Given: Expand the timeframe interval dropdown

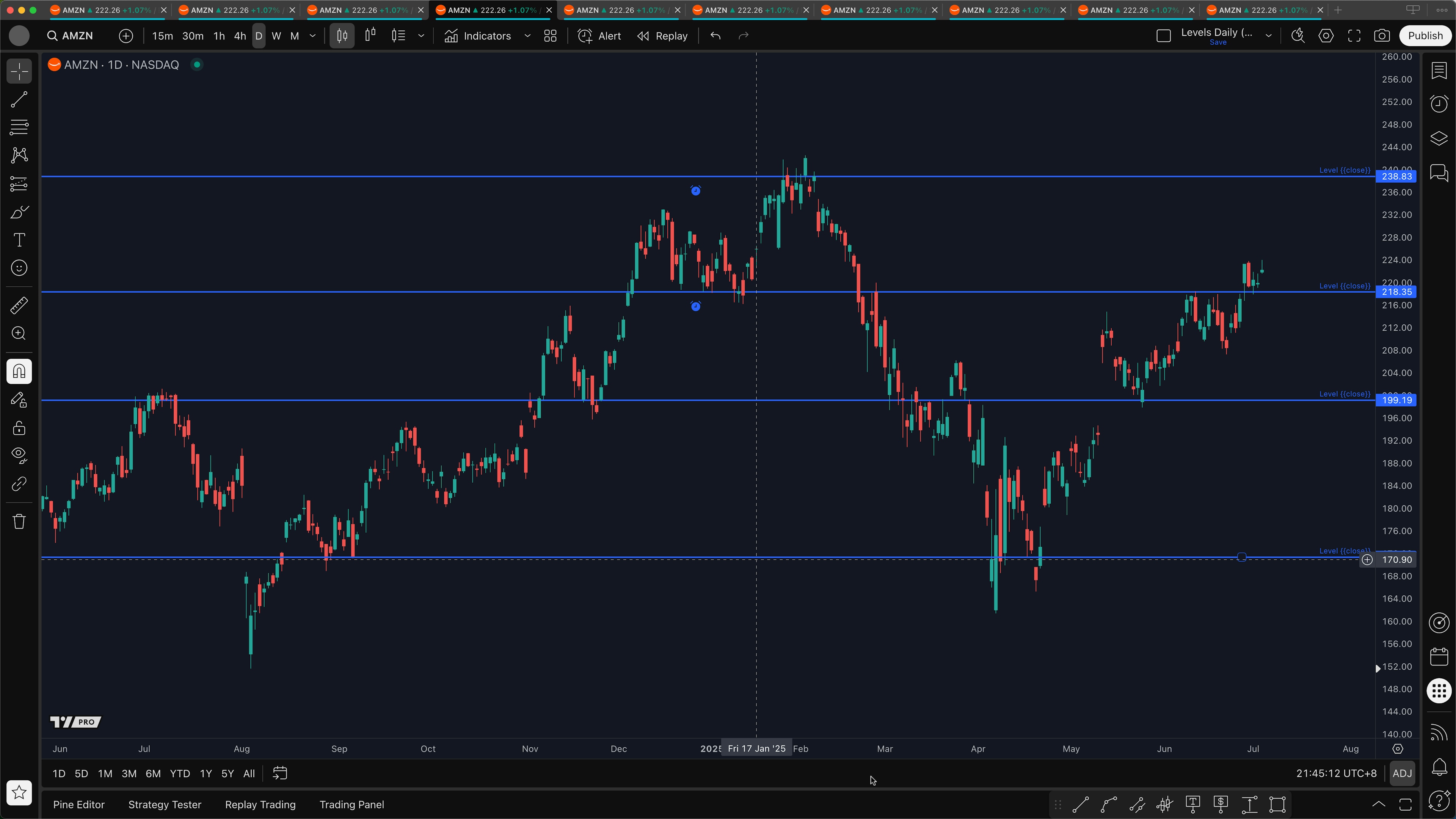Looking at the screenshot, I should (x=312, y=36).
